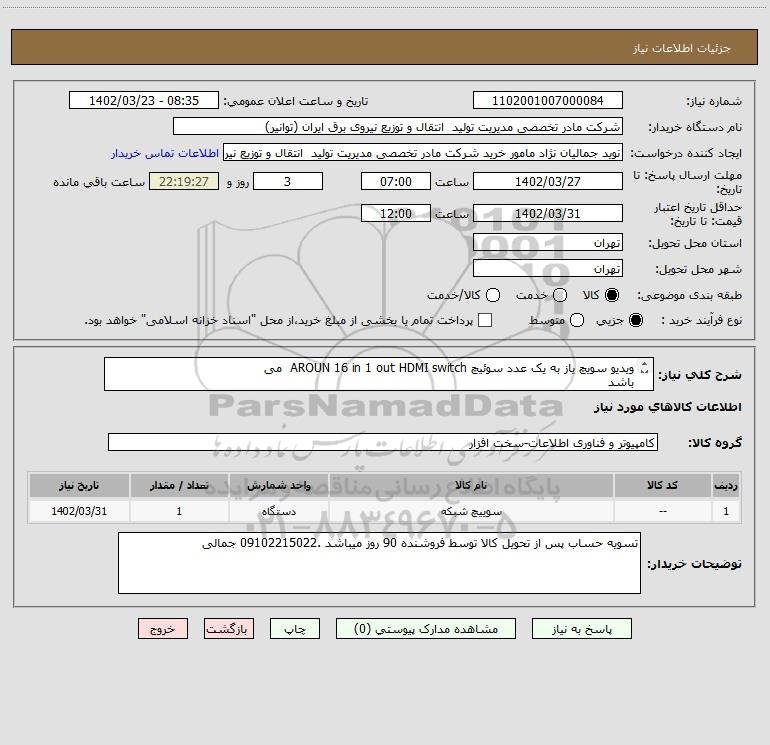Viewport: 770px width, 745px height.
Task: Click the table date cell 1402/03/31
Action: [79, 511]
